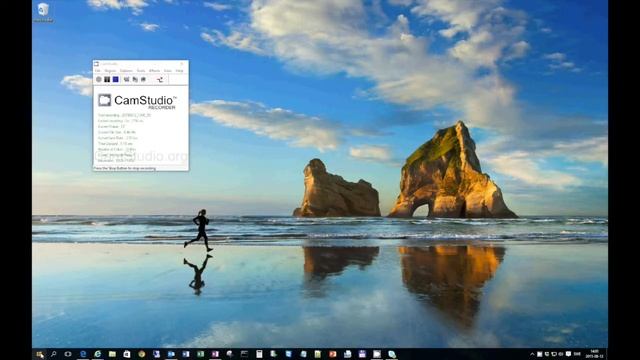The width and height of the screenshot is (640, 360).
Task: Open the Effects menu in CamStudio
Action: pos(155,71)
